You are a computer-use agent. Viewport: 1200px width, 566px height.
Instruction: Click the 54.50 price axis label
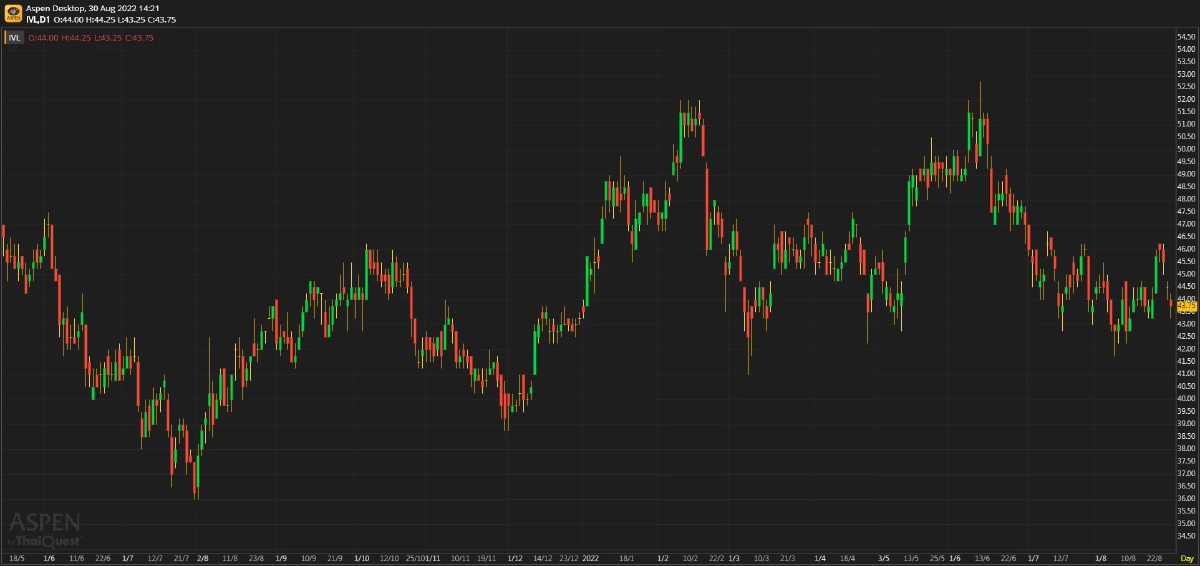[1187, 36]
